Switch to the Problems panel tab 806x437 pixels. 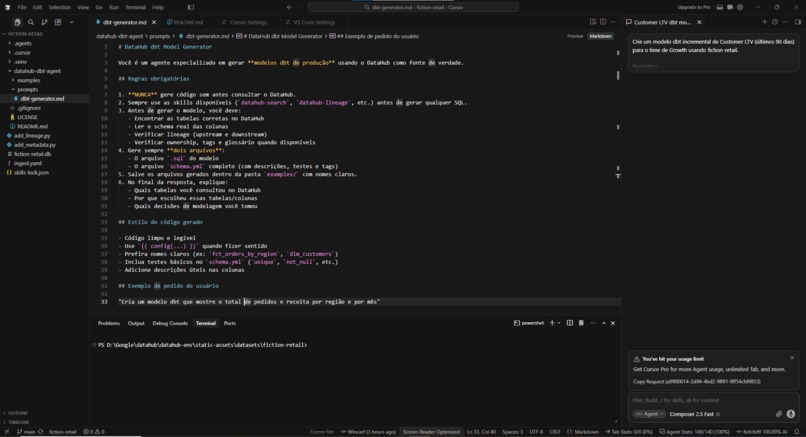point(108,323)
